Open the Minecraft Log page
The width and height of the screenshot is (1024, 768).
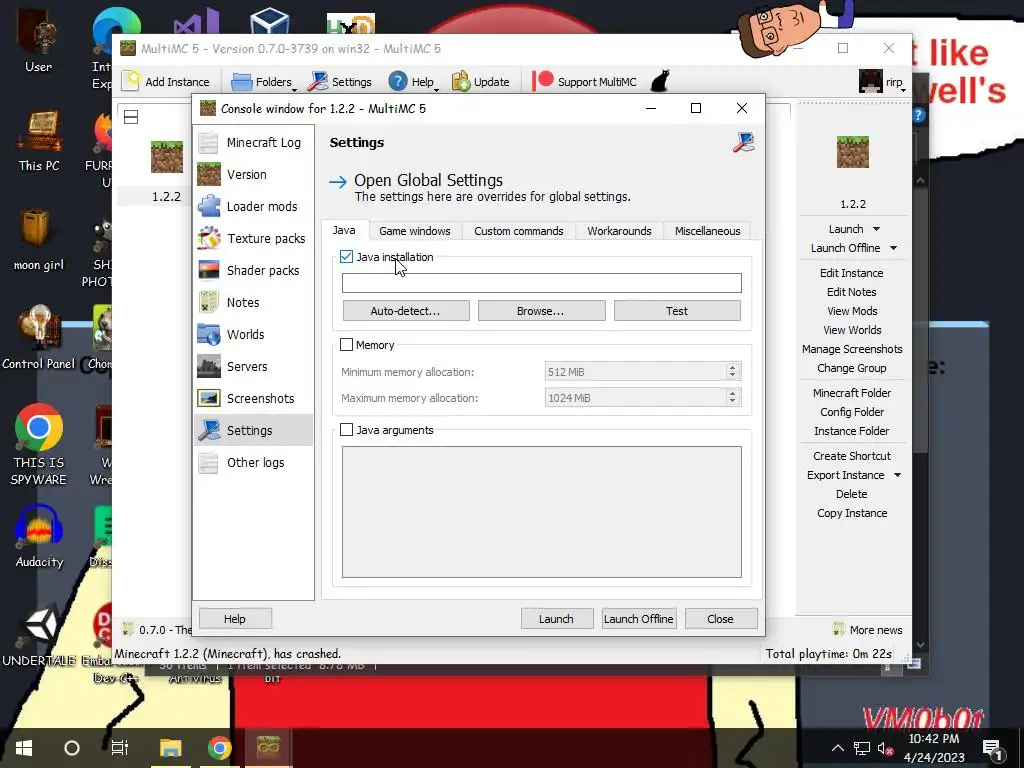[x=253, y=142]
